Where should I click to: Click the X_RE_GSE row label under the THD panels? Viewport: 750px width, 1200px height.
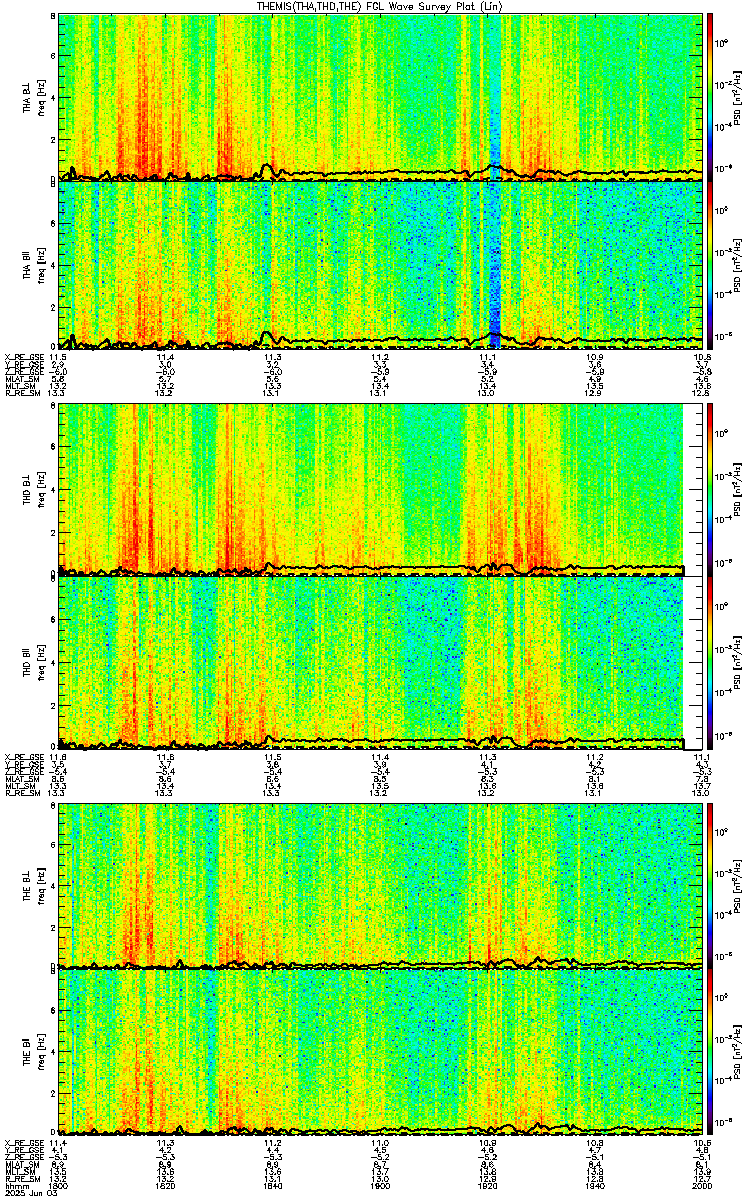23,757
